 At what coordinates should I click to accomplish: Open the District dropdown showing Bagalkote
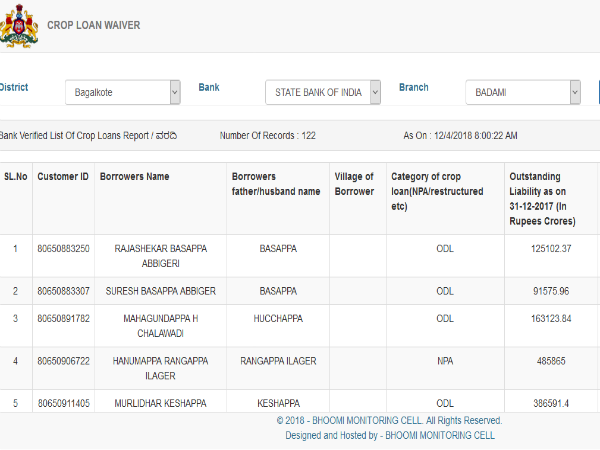click(x=123, y=92)
